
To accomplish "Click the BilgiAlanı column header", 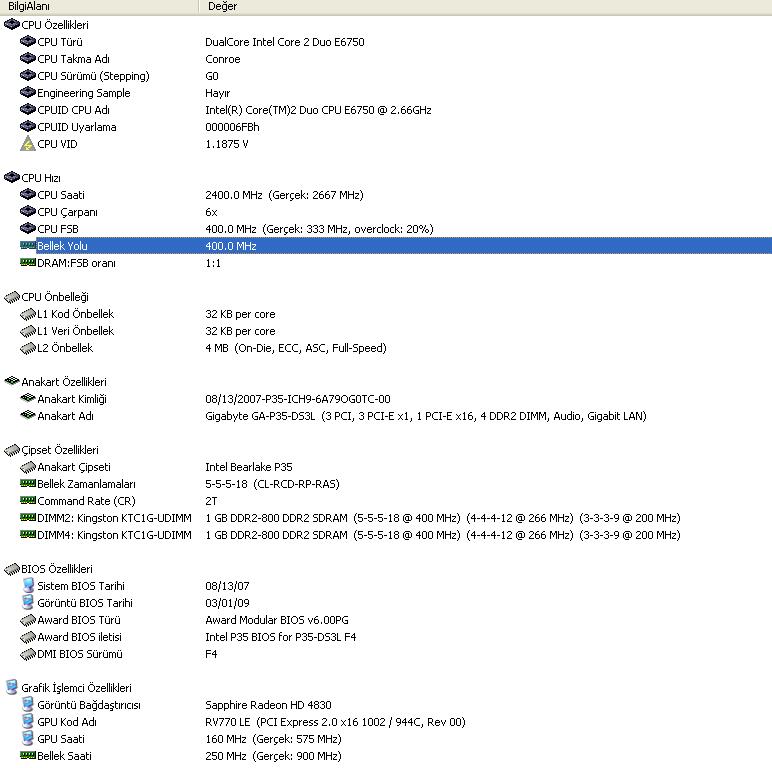I will coord(99,6).
